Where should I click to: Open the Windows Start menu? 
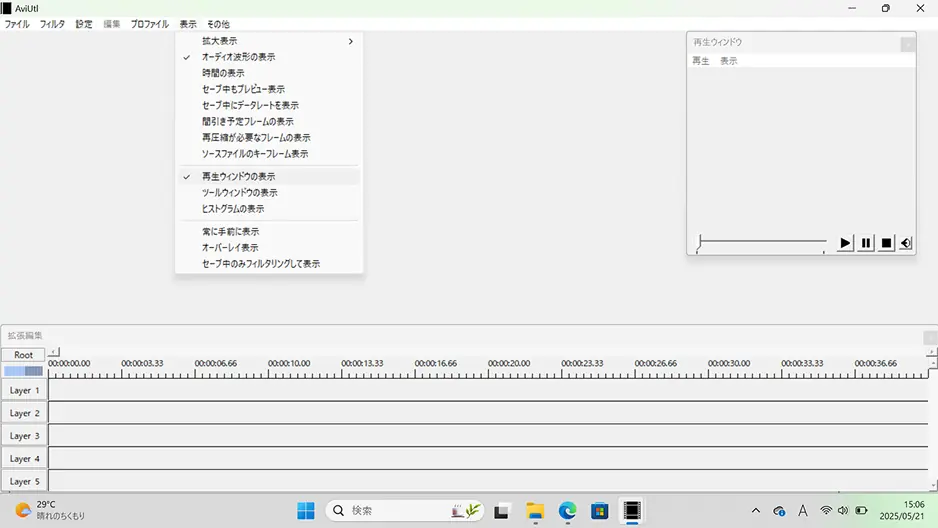306,511
